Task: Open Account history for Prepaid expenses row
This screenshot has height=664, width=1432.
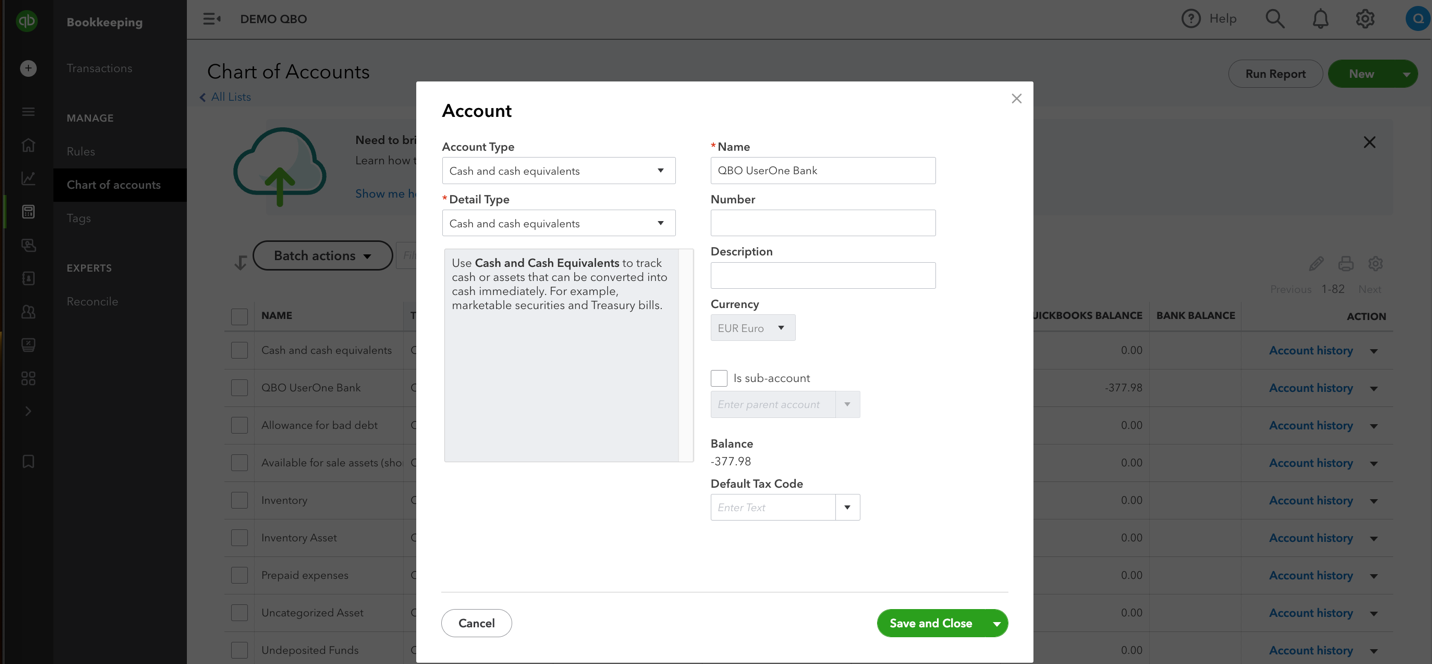Action: [x=1310, y=575]
